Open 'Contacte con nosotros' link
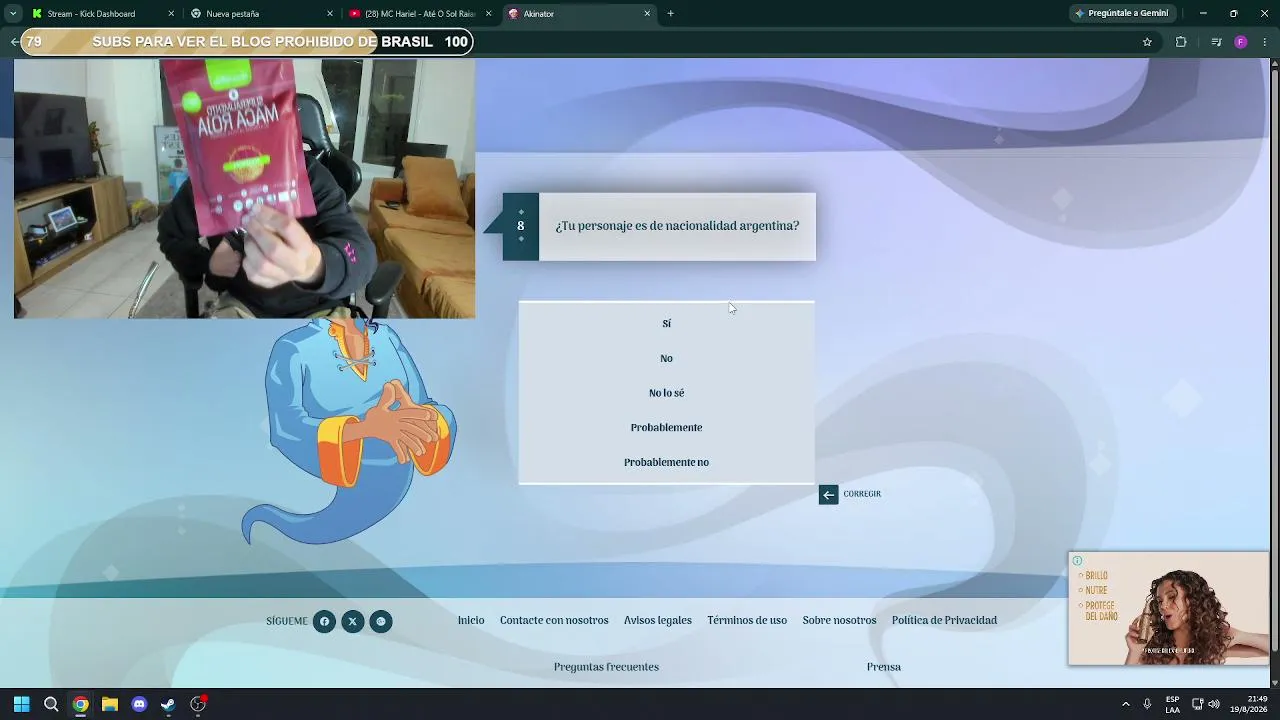 click(554, 620)
